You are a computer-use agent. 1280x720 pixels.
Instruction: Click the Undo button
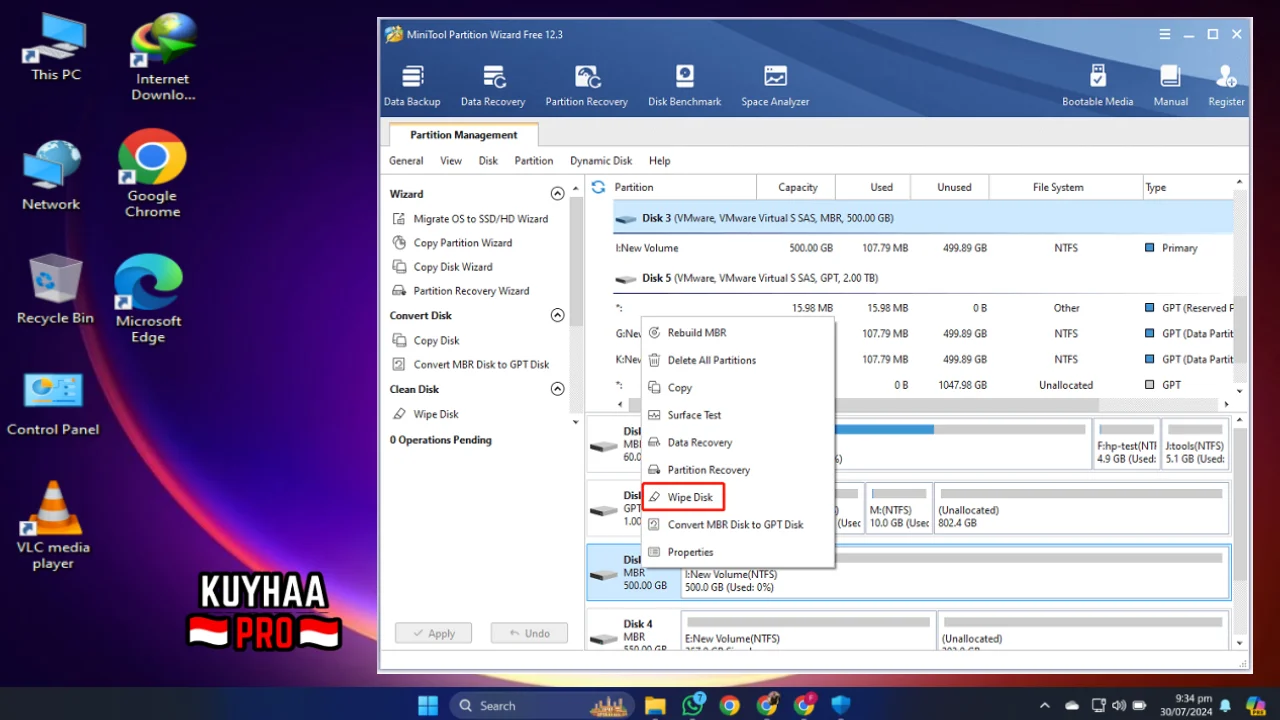(529, 633)
